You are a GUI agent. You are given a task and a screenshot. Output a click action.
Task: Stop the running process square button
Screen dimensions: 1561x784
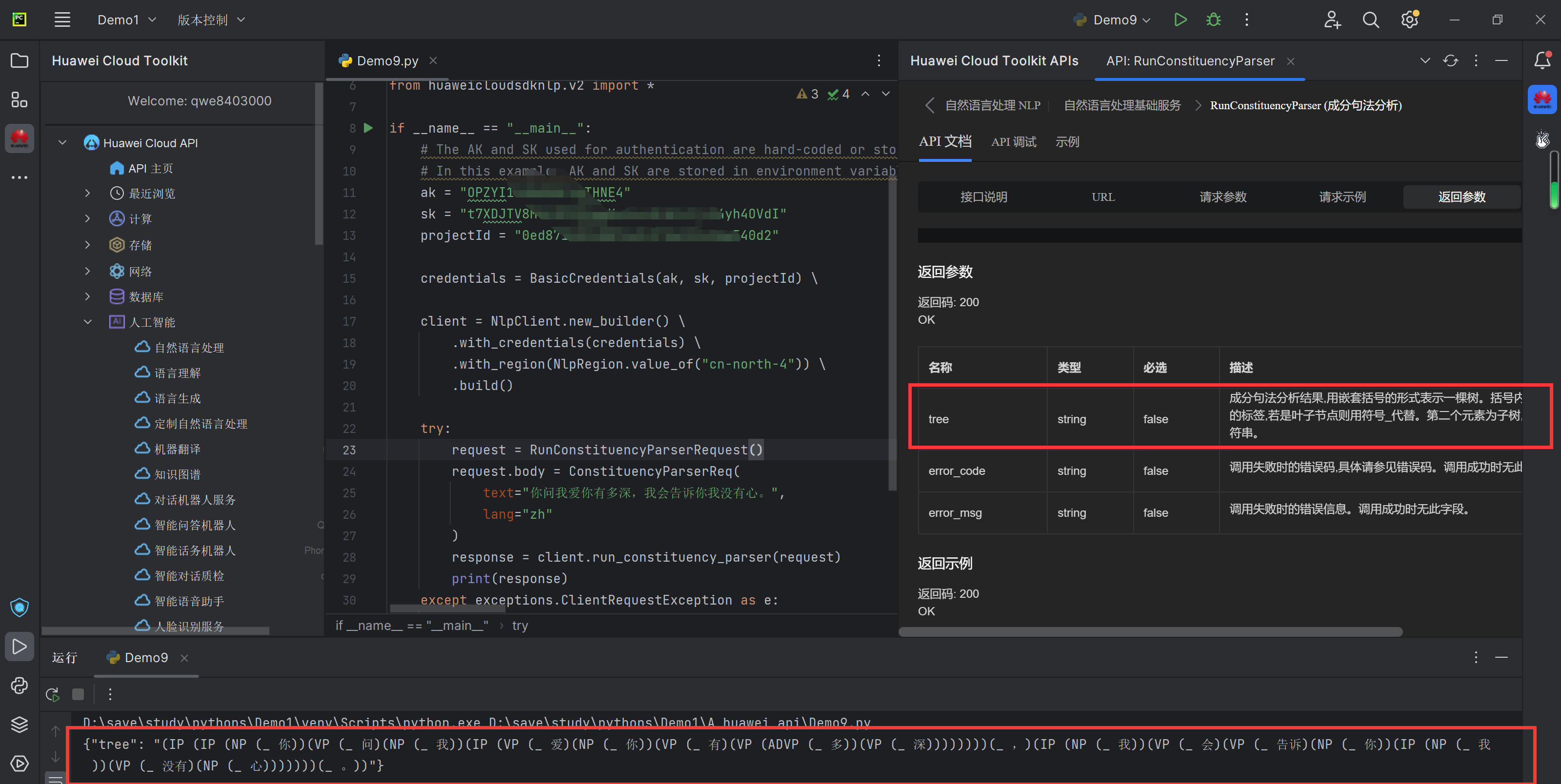(78, 694)
